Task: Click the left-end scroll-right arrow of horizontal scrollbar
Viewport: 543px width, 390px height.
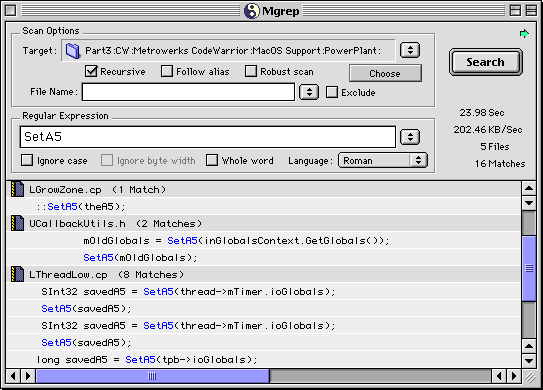Action: 28,376
